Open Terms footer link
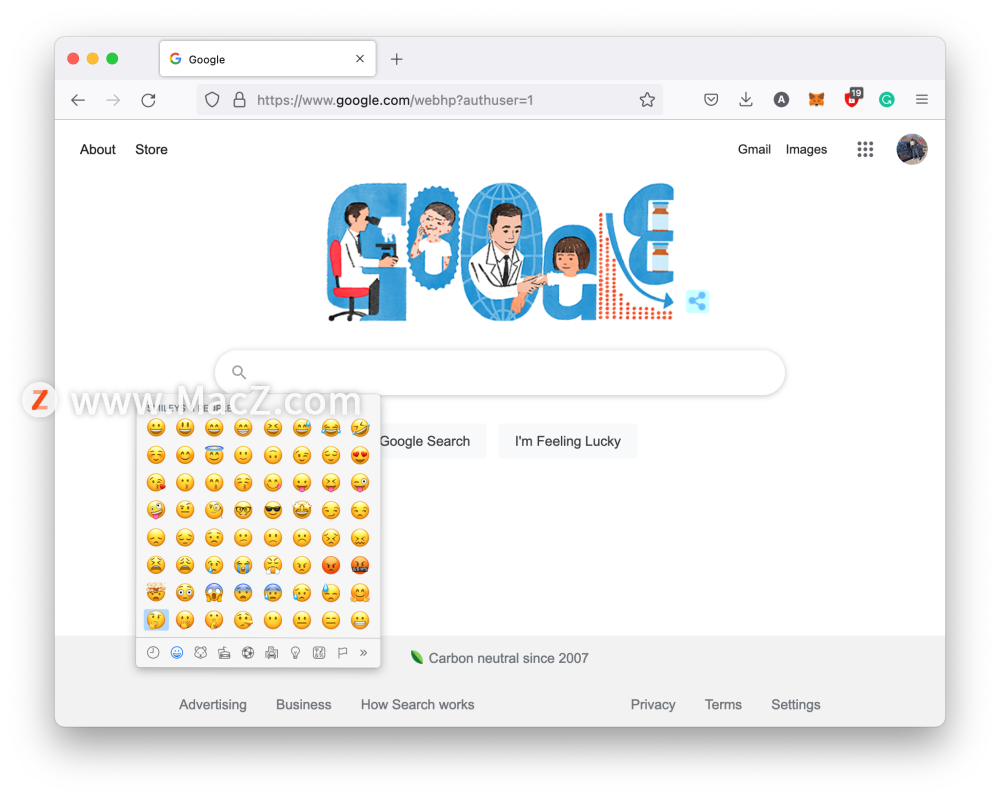 pos(723,705)
